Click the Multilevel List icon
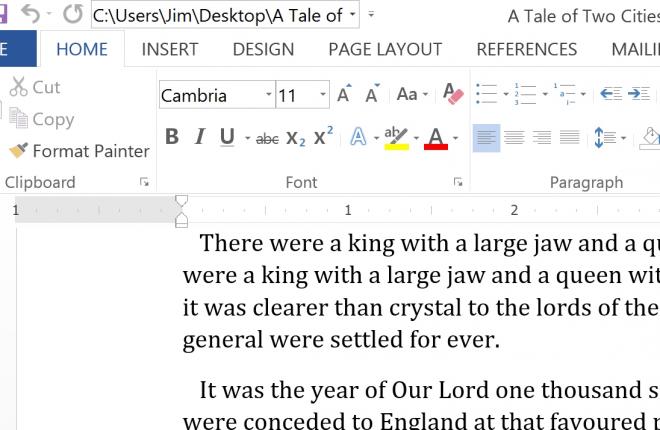The image size is (660, 430). (x=564, y=93)
